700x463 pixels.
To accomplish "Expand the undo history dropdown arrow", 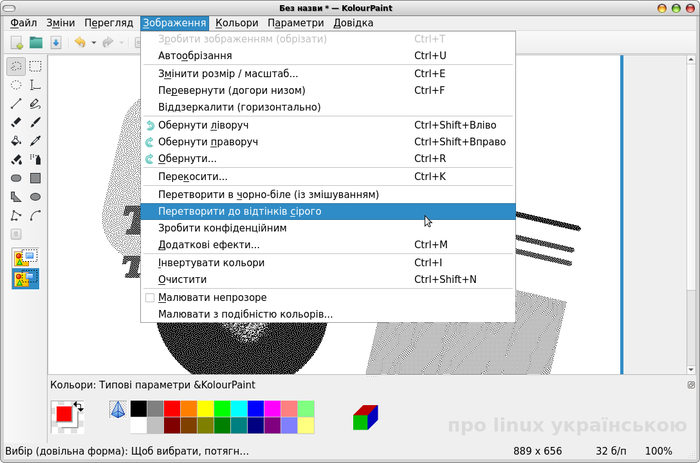I will (94, 43).
